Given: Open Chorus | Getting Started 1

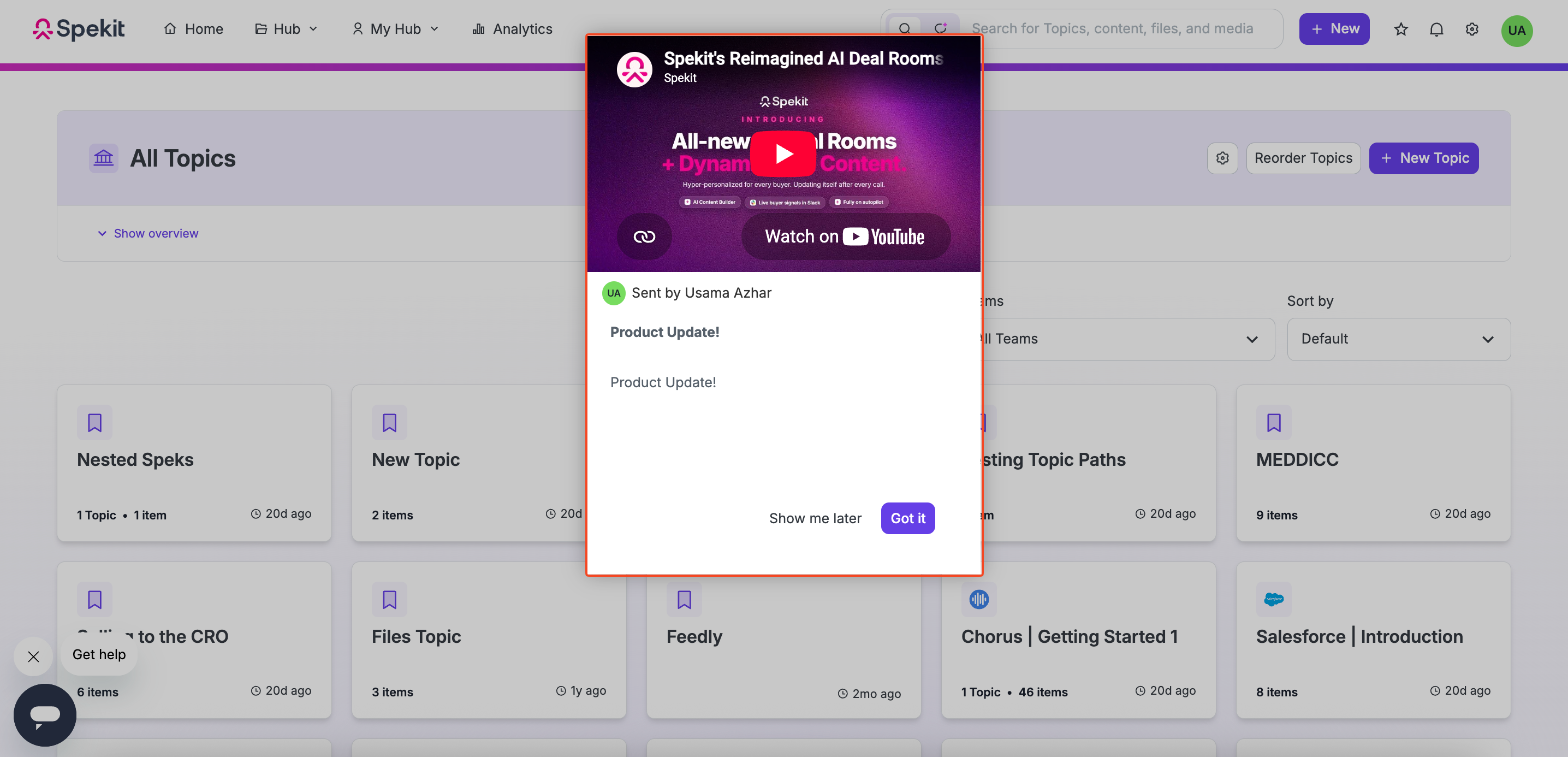Looking at the screenshot, I should (1070, 637).
